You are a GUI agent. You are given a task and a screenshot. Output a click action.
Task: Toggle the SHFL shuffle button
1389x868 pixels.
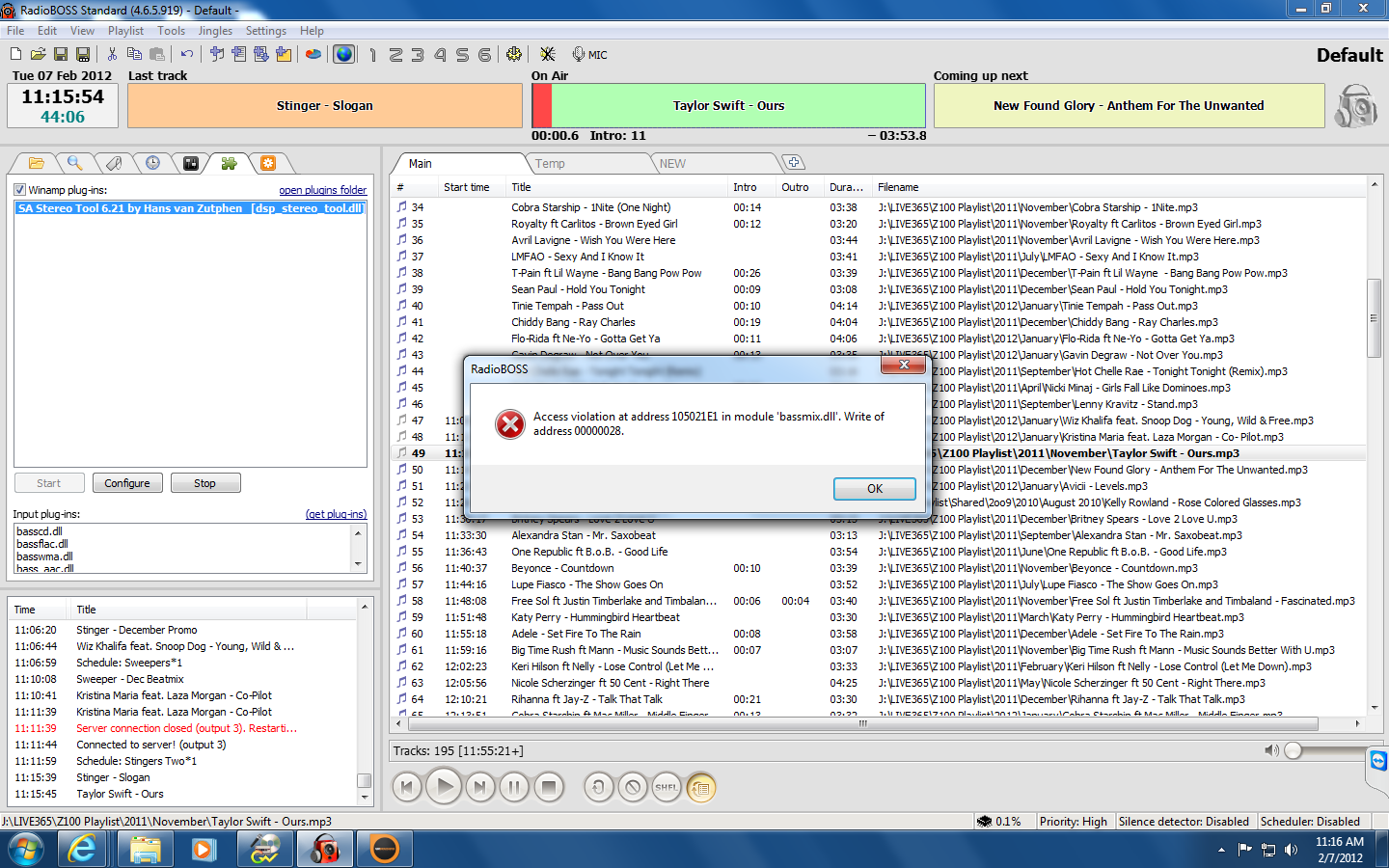click(x=667, y=788)
